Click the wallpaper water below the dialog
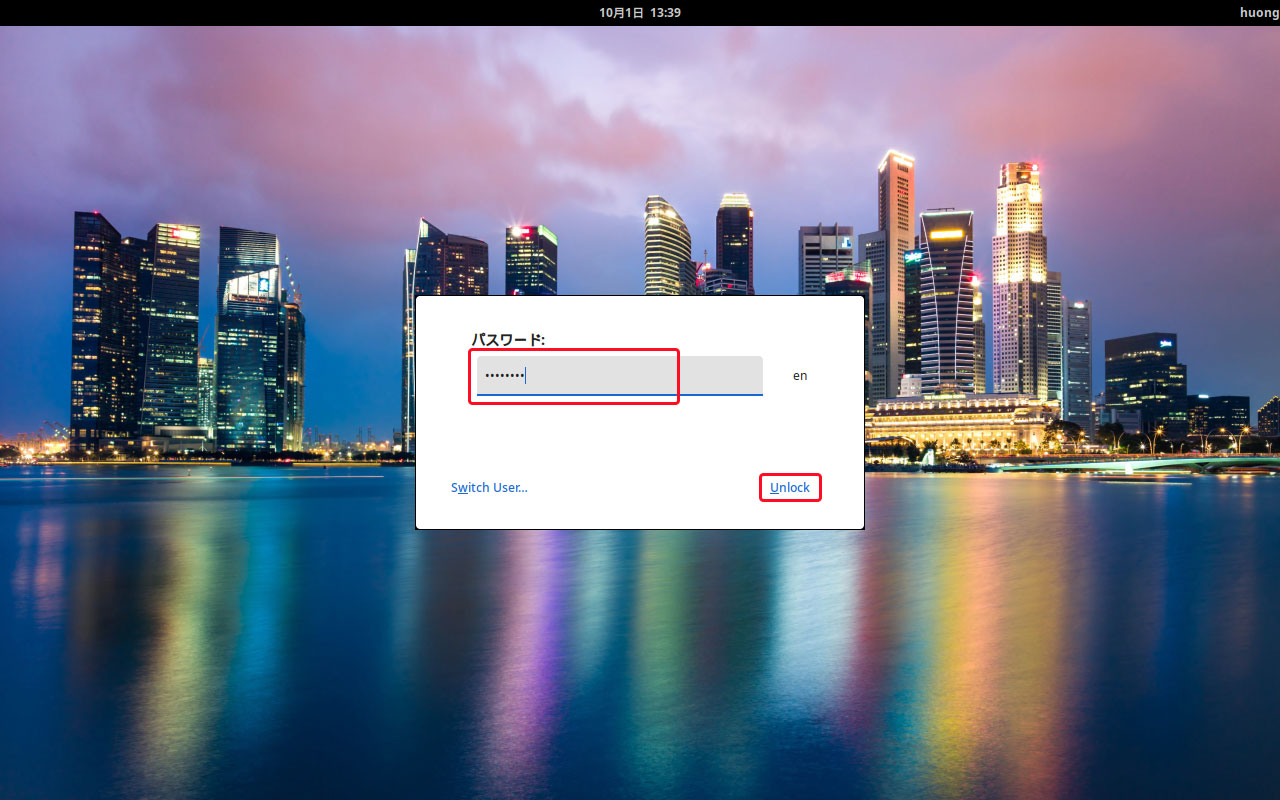The height and width of the screenshot is (800, 1280). coord(640,650)
